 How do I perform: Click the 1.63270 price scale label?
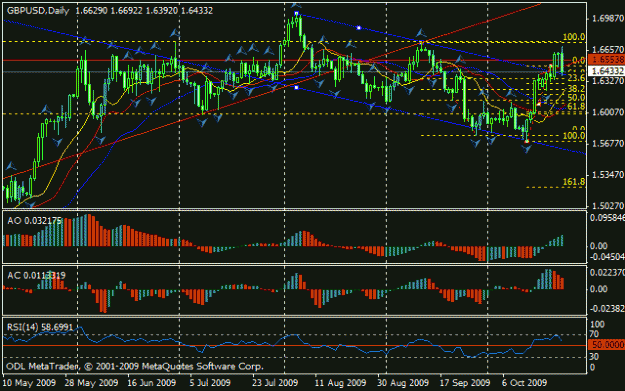tap(607, 81)
